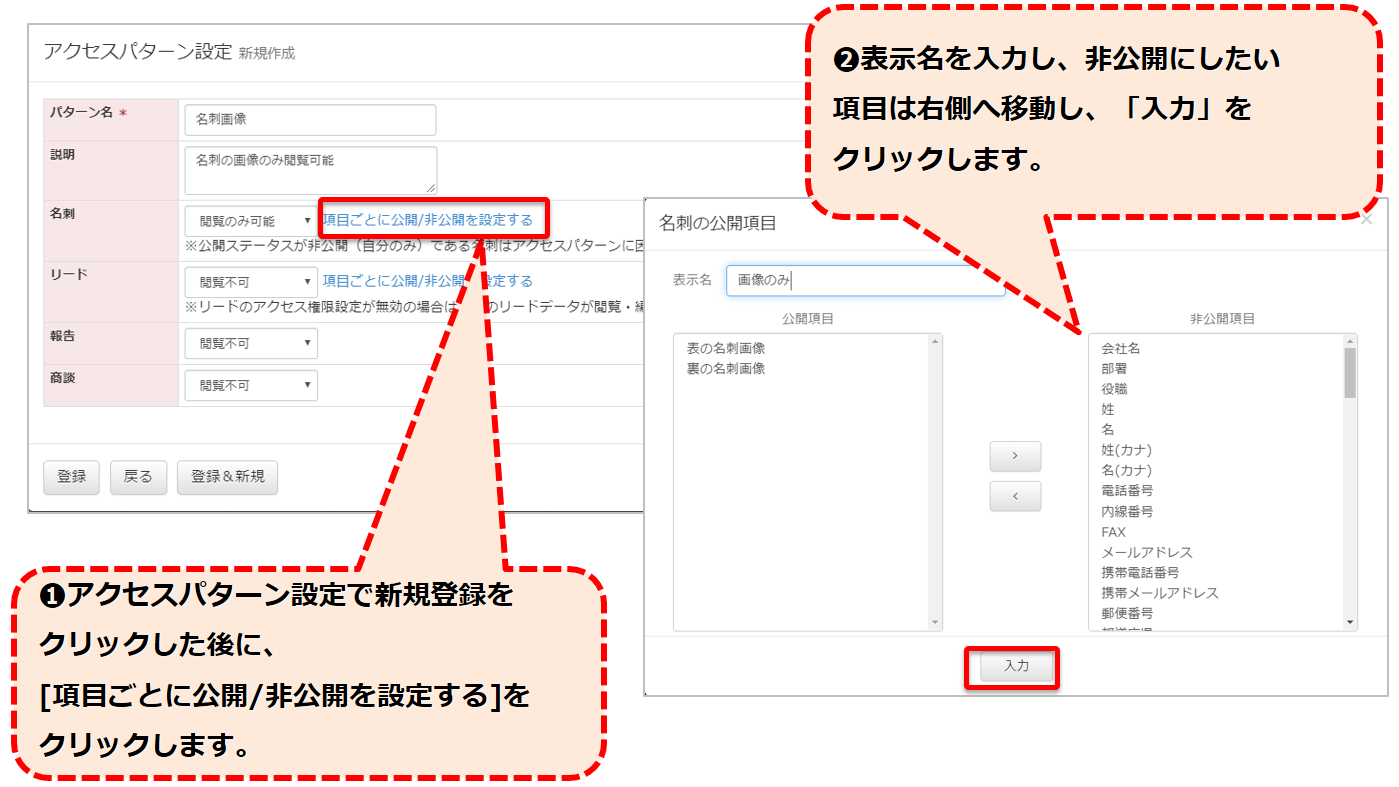Select 役職 in 非公開項目 list
The height and width of the screenshot is (787, 1399).
(x=1114, y=389)
